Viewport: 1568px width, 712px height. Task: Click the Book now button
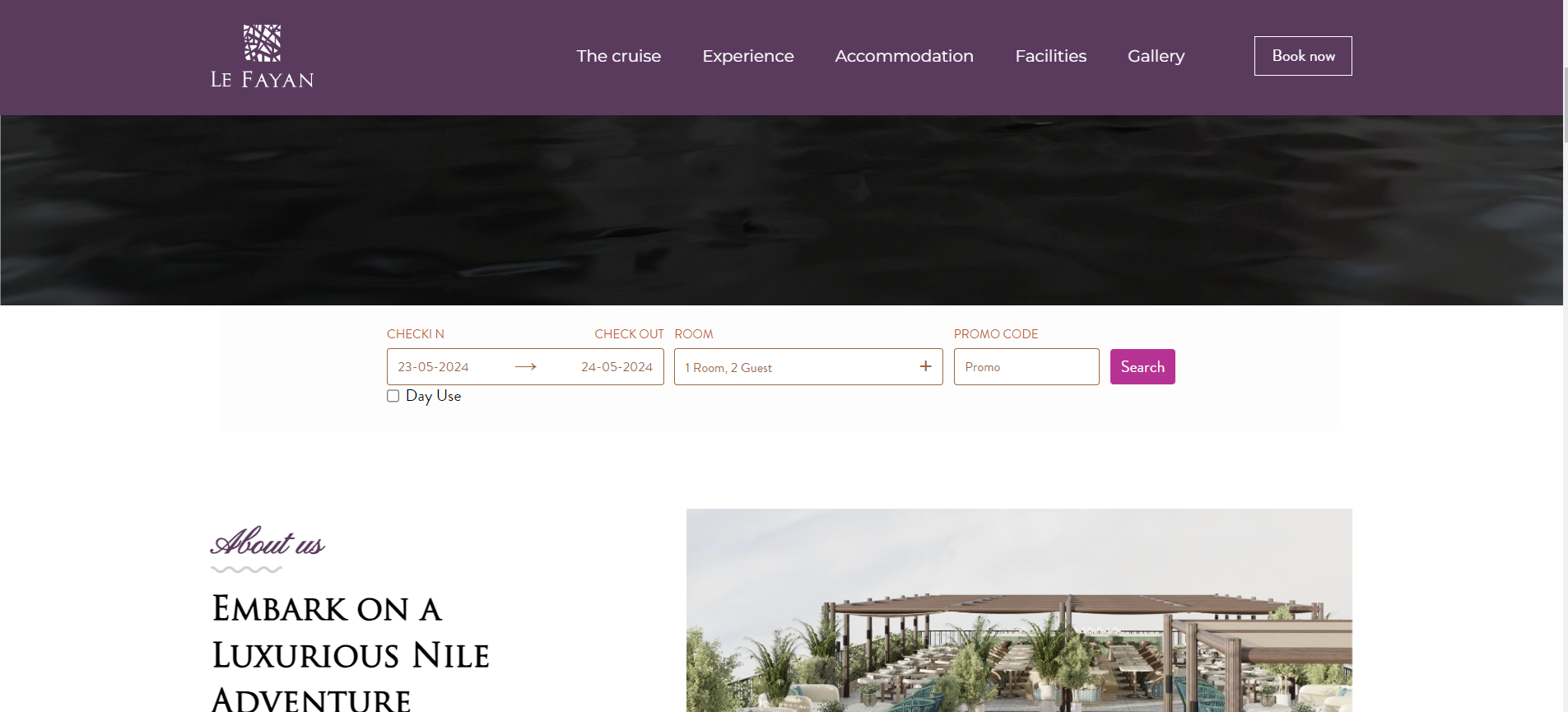[1303, 56]
